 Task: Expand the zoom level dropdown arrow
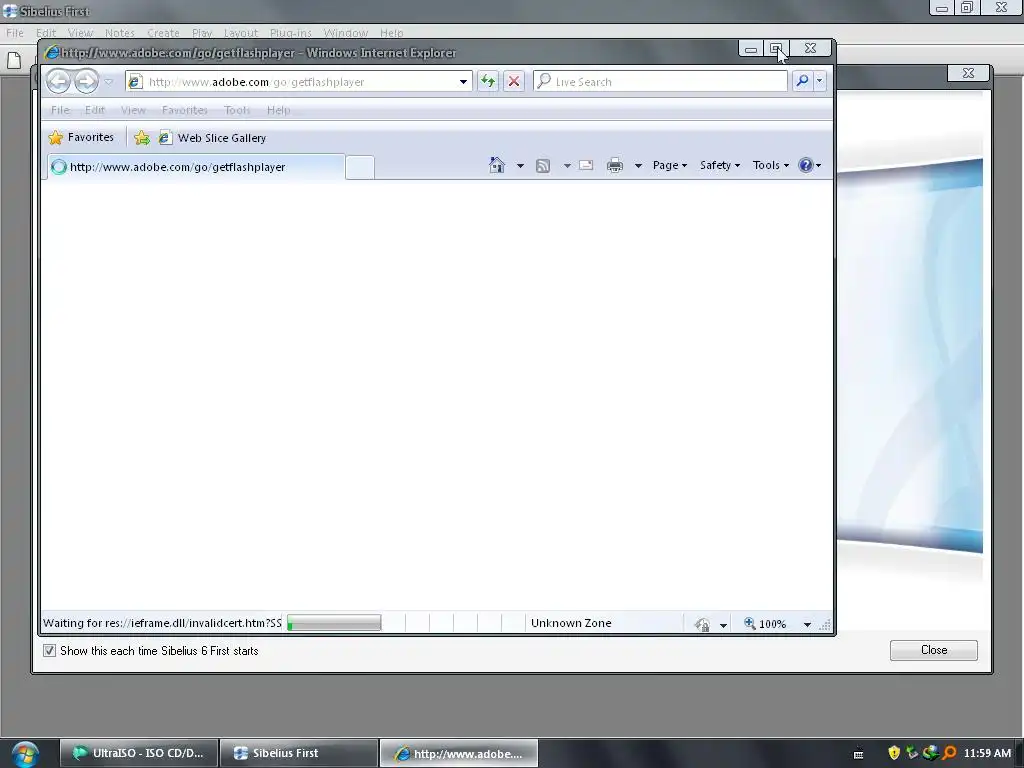pos(807,624)
